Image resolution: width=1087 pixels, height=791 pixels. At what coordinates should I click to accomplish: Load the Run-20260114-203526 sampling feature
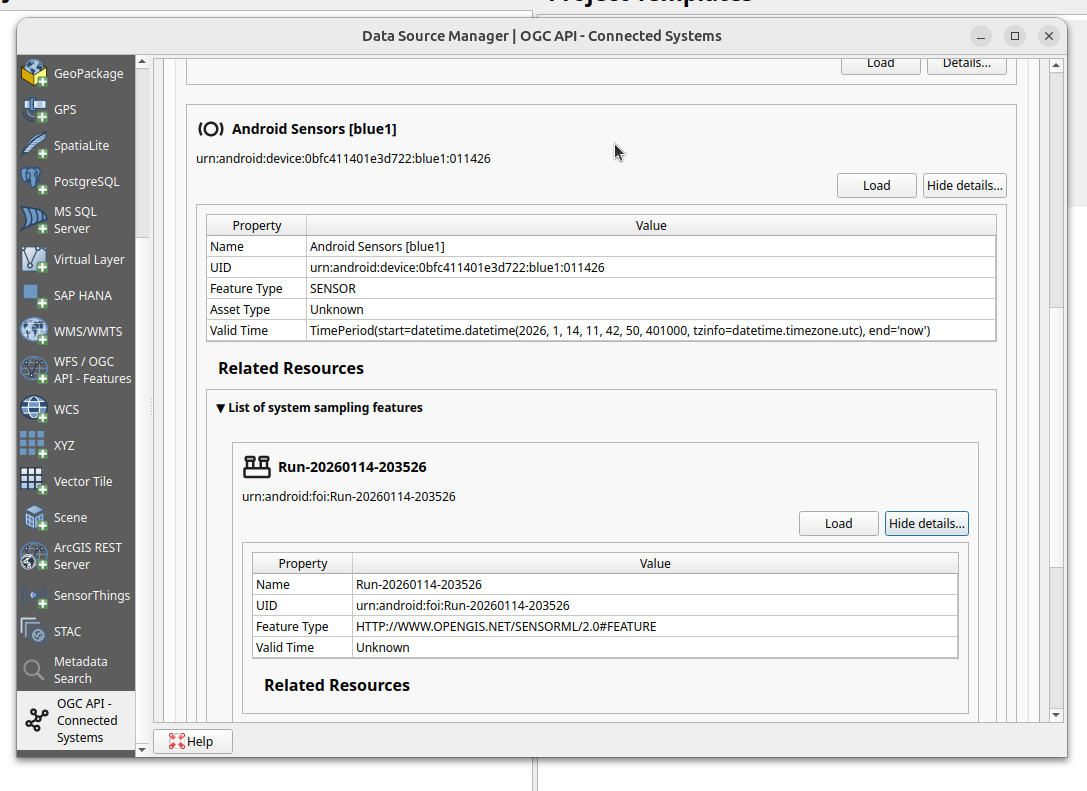[x=838, y=524]
